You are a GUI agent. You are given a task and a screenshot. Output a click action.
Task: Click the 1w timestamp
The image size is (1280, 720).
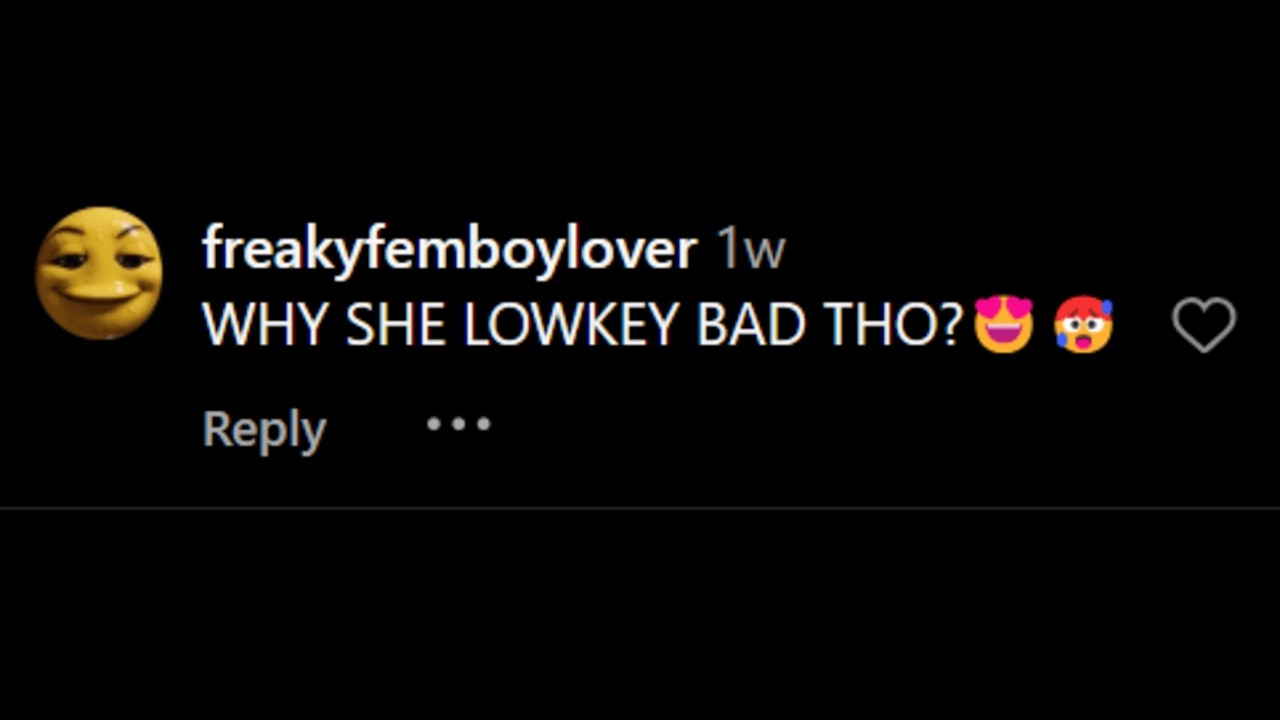[x=751, y=249]
